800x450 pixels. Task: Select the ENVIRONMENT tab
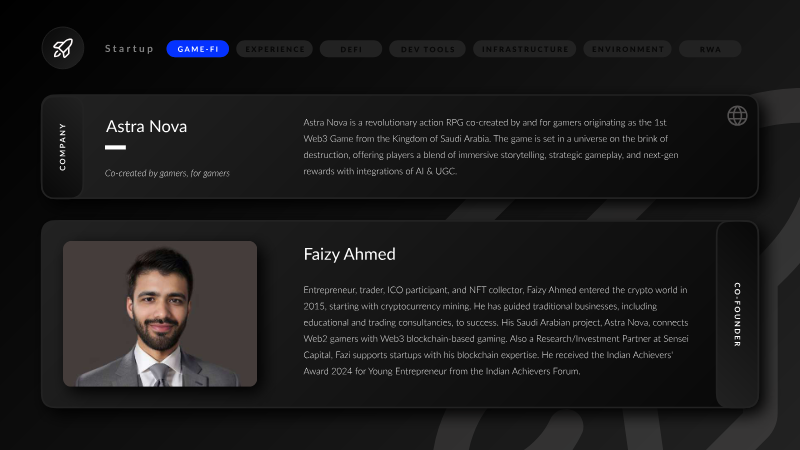pos(628,49)
